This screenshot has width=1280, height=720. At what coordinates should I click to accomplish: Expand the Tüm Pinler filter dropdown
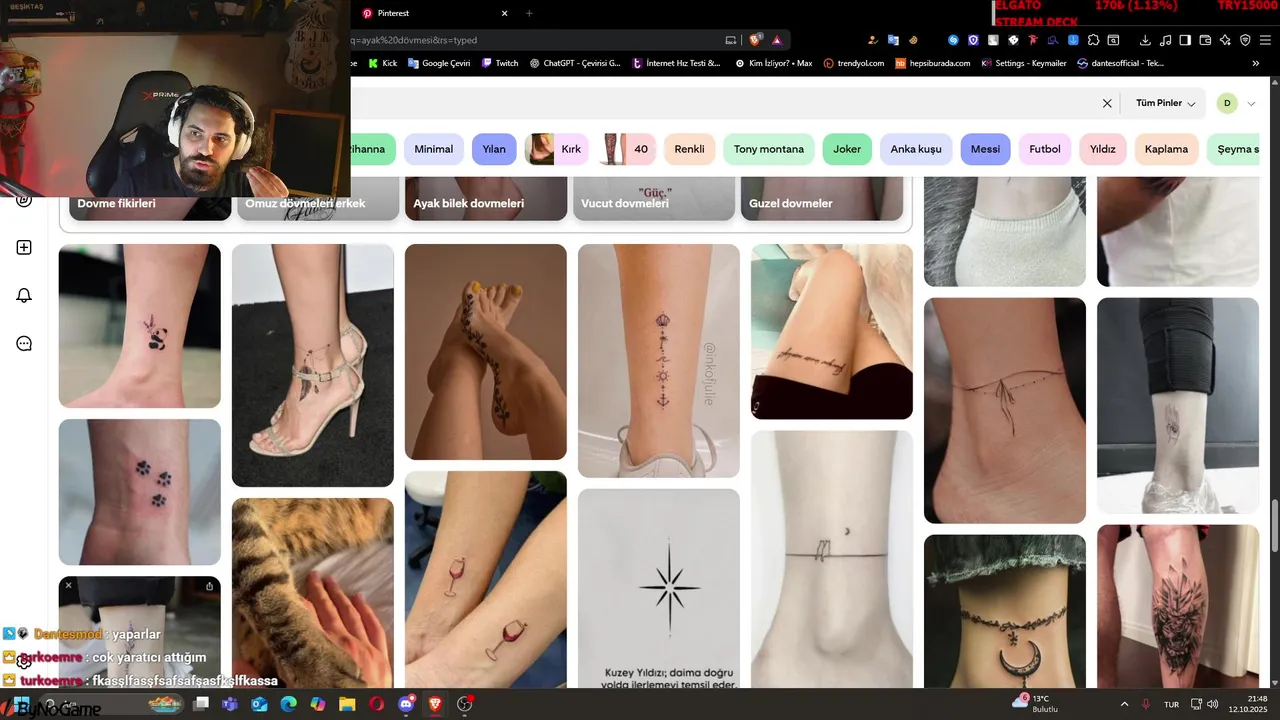coord(1165,103)
